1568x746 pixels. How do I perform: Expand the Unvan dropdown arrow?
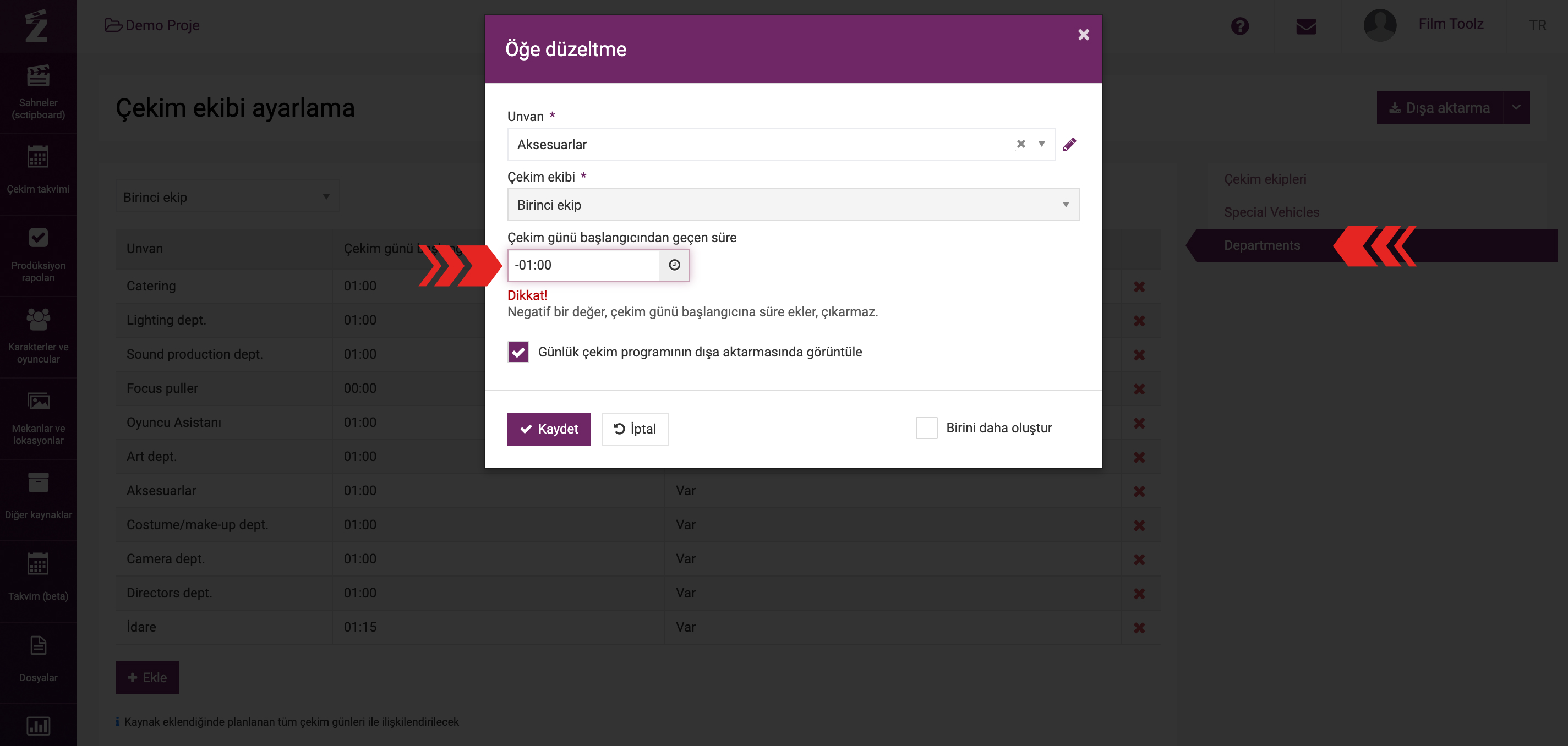point(1041,144)
